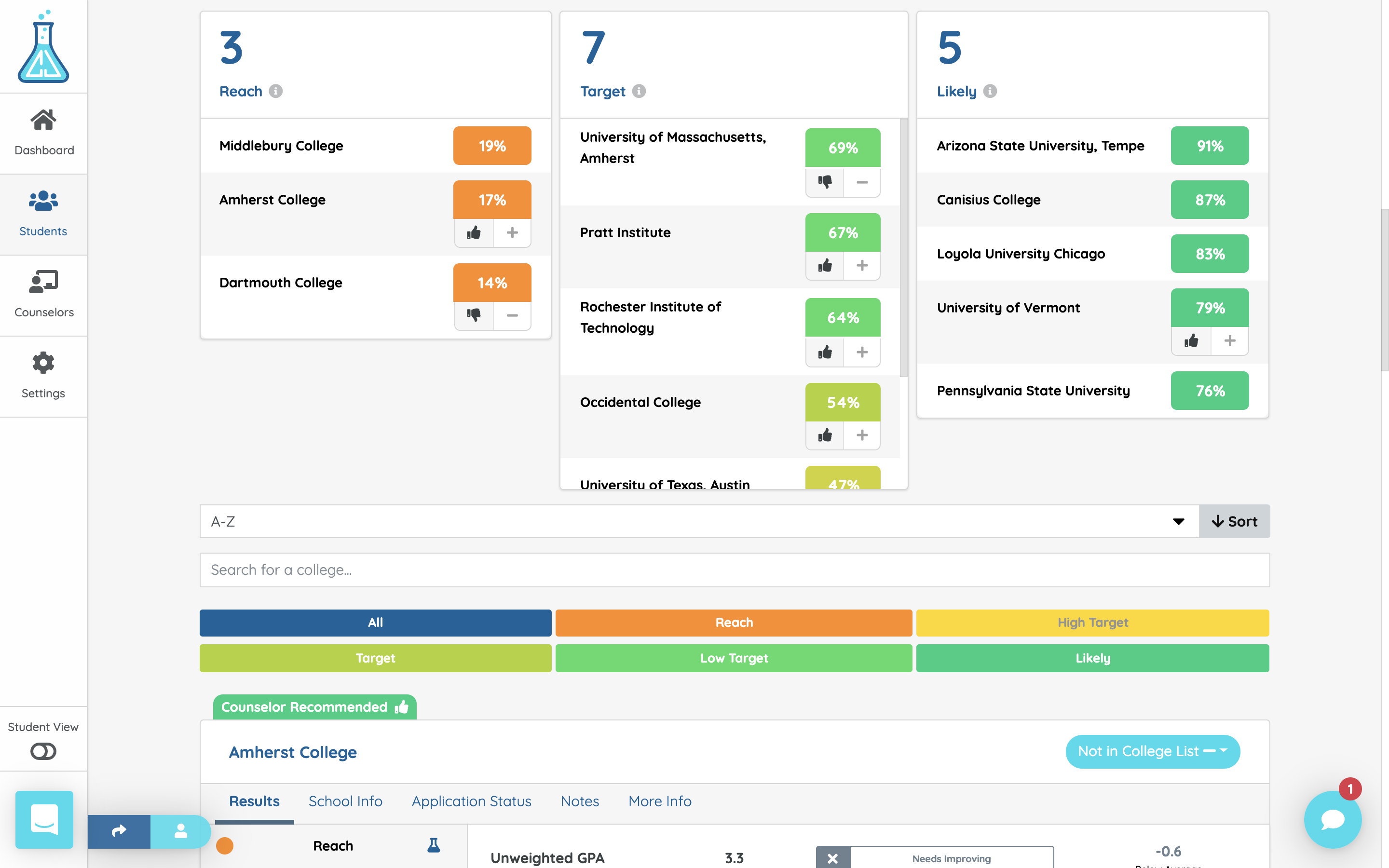Open the chat bubble with notification
The image size is (1389, 868).
[1333, 820]
